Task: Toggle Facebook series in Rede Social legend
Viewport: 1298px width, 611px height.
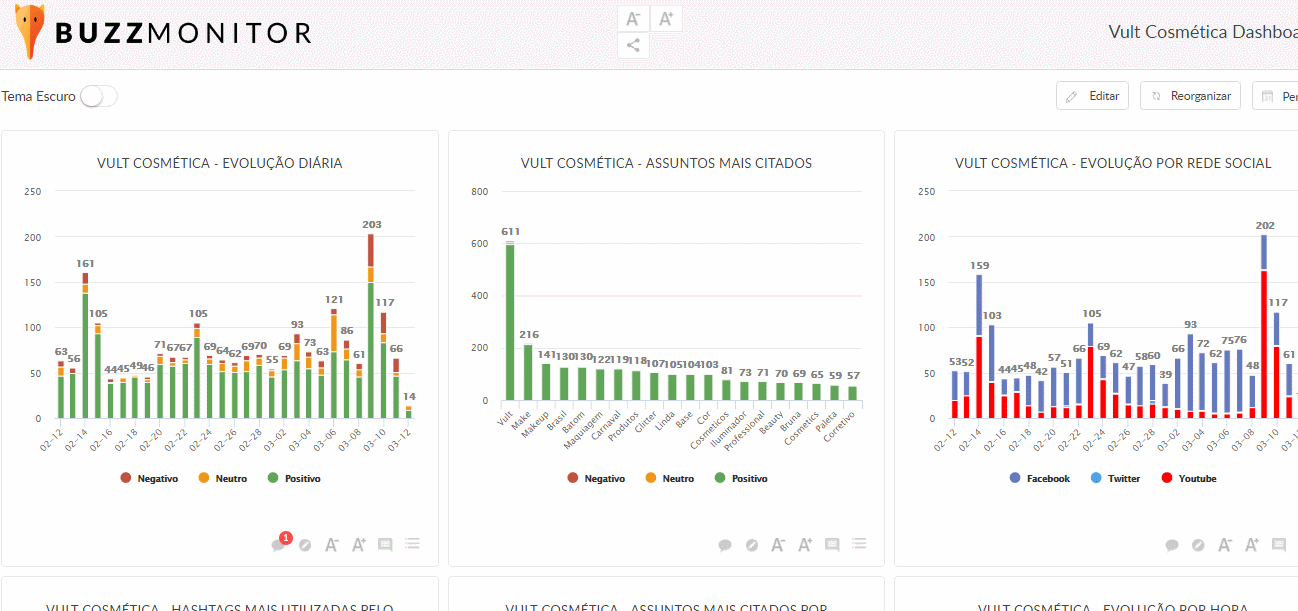Action: (x=1039, y=479)
